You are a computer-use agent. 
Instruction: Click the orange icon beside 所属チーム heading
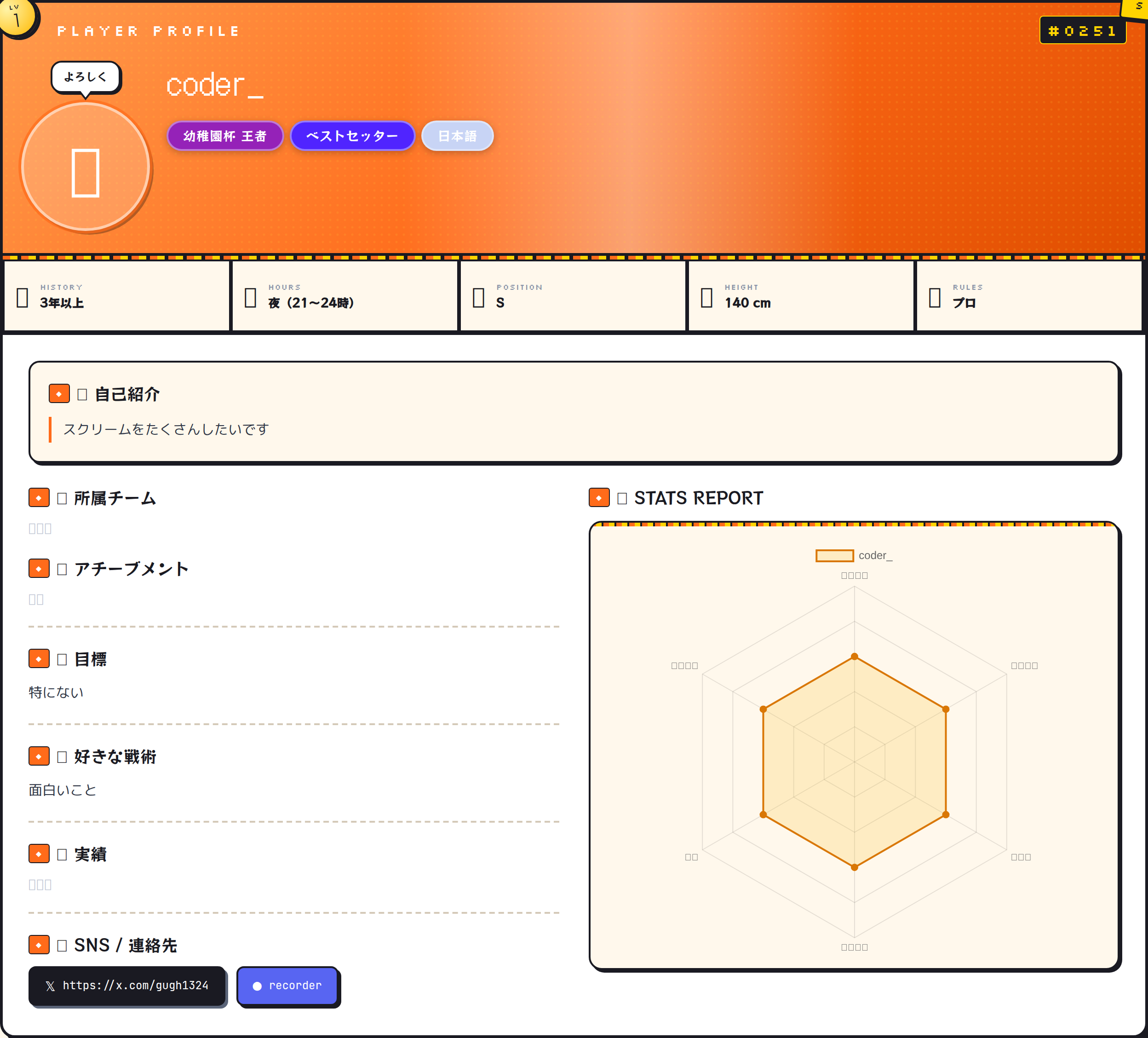39,497
